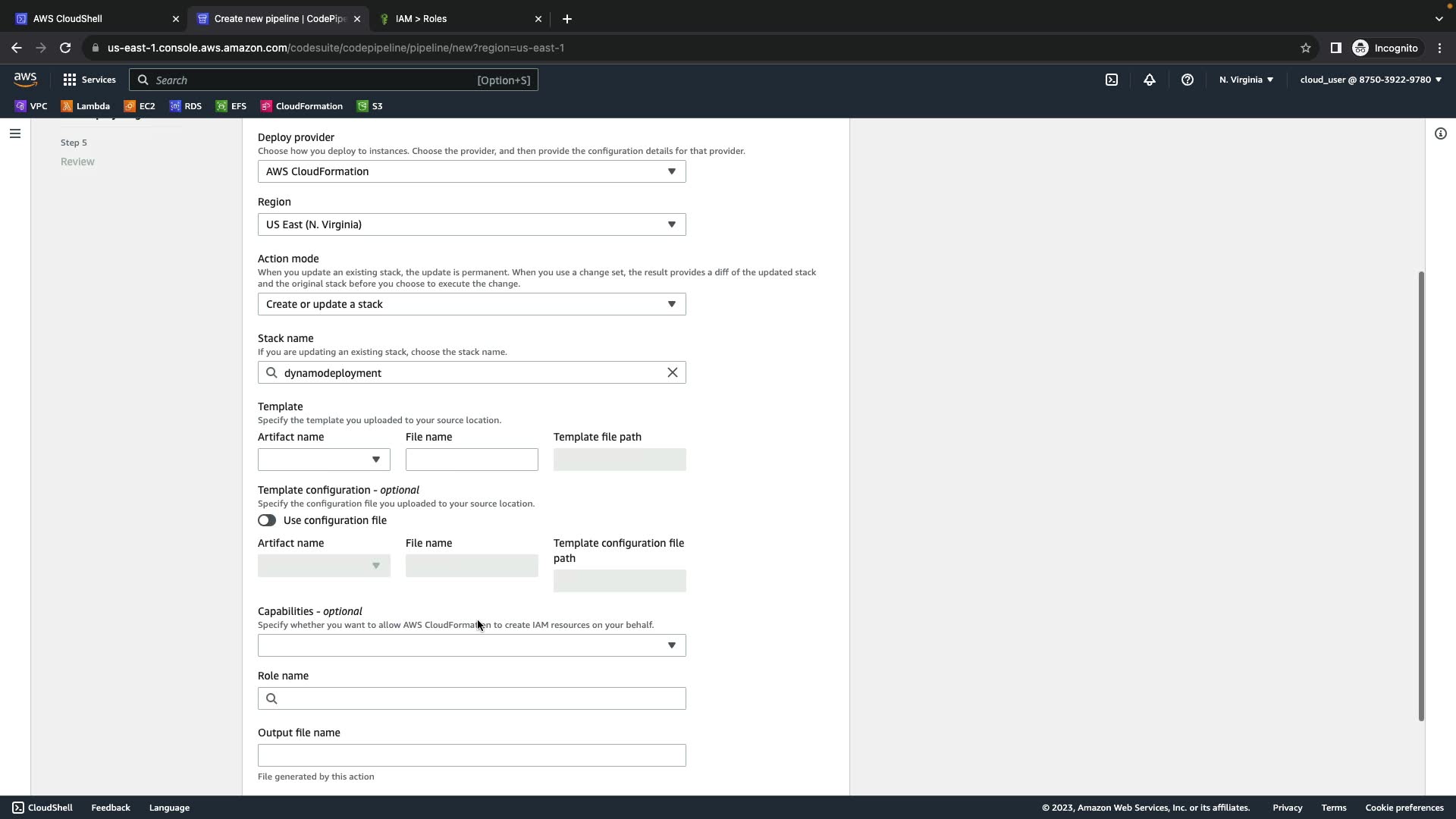Expand the Deploy provider dropdown
The width and height of the screenshot is (1456, 819).
[x=471, y=171]
